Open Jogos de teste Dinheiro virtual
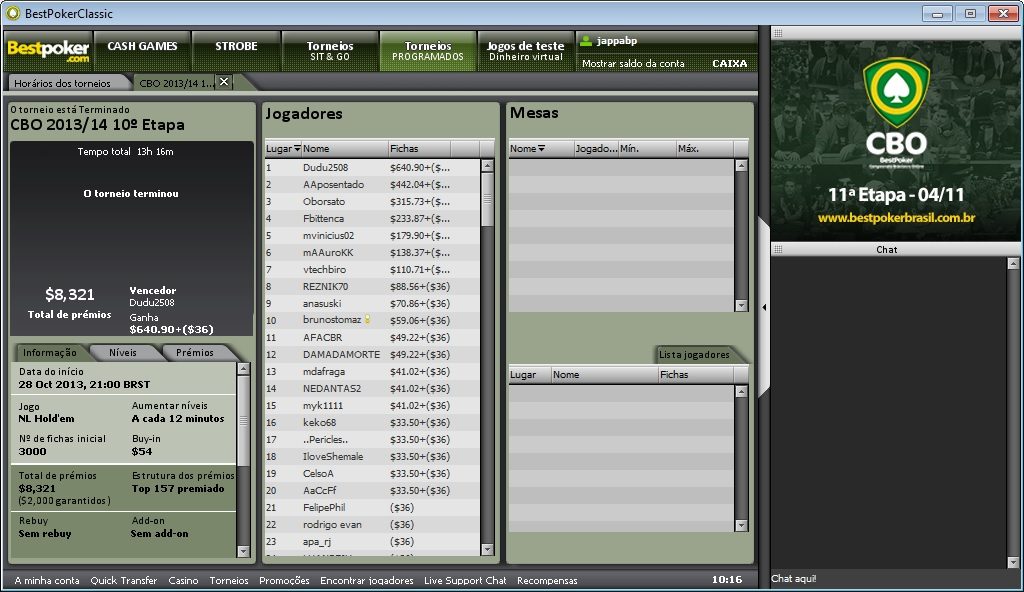The height and width of the screenshot is (592, 1024). click(x=526, y=51)
